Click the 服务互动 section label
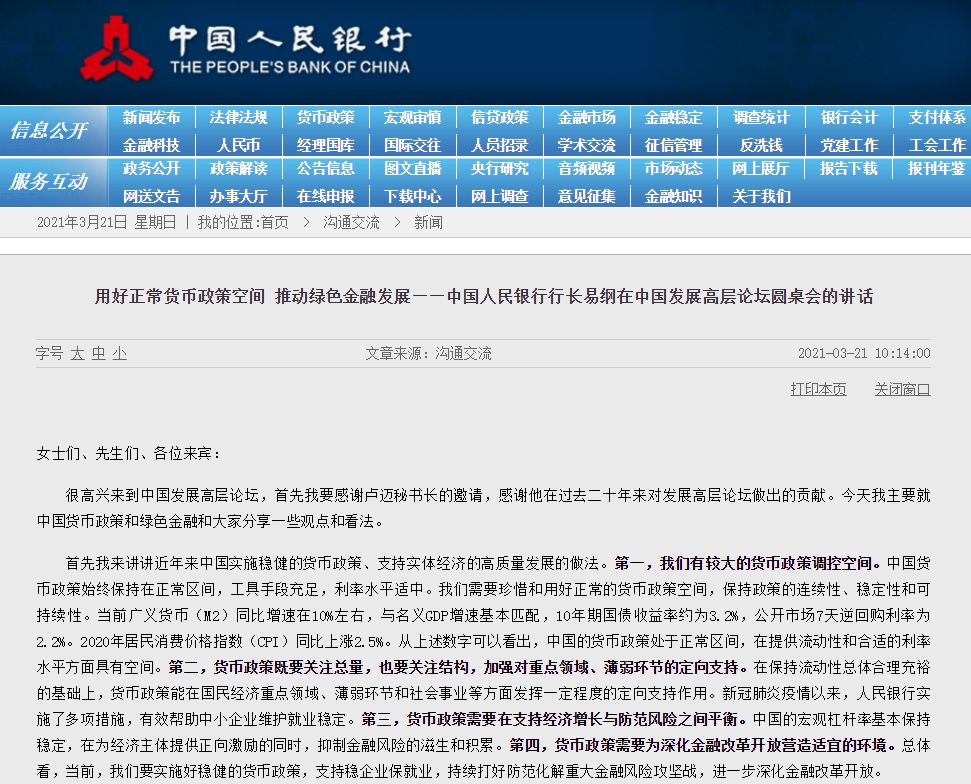This screenshot has width=971, height=784. pyautogui.click(x=49, y=181)
